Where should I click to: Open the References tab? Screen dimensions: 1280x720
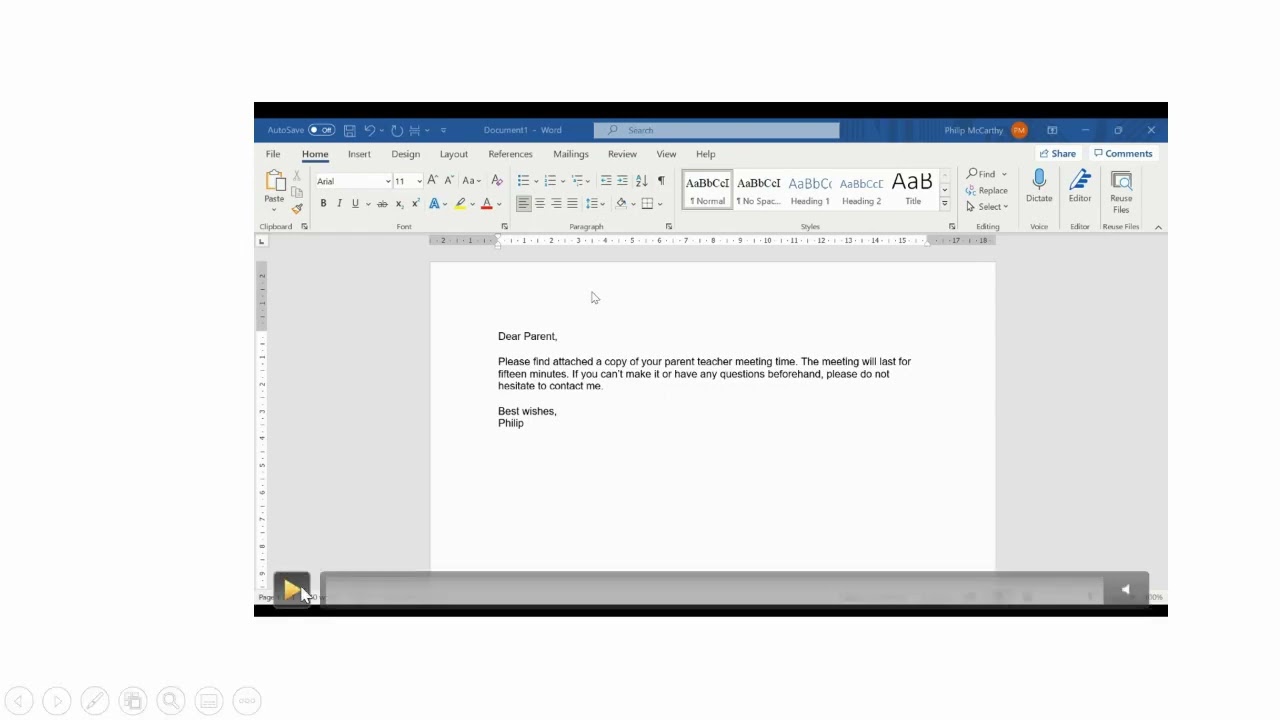(x=510, y=154)
